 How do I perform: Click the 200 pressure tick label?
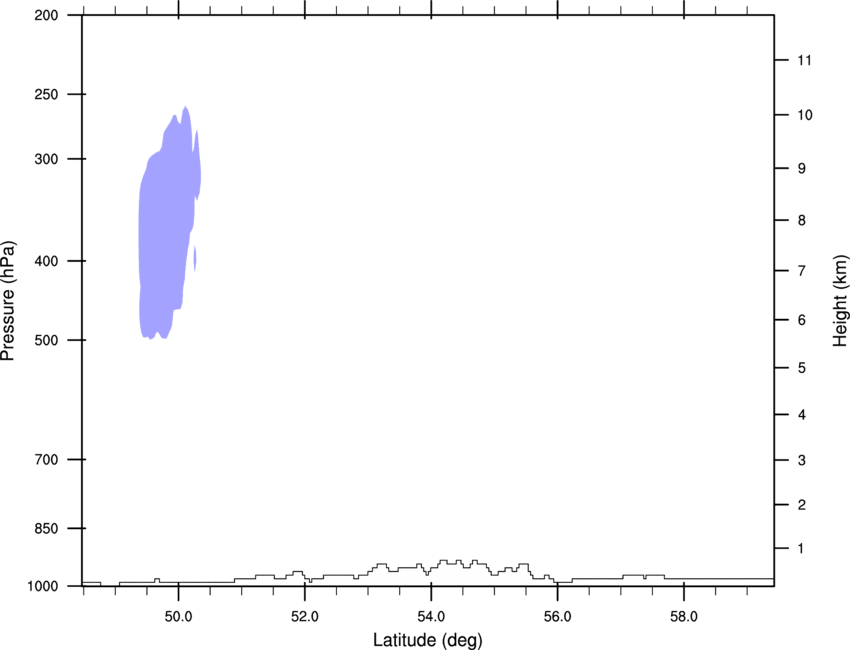tap(46, 15)
